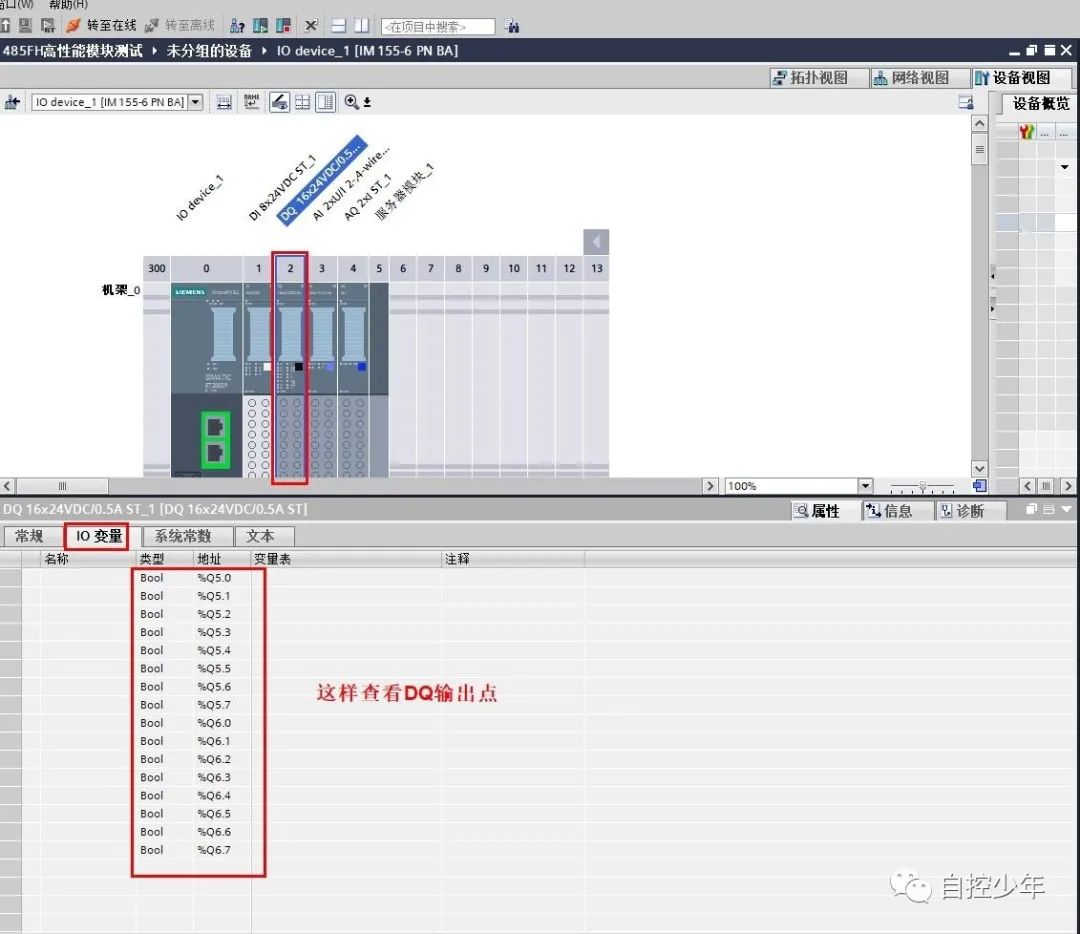Image resolution: width=1080 pixels, height=934 pixels.
Task: Open the 100% zoom level dropdown
Action: coord(866,486)
